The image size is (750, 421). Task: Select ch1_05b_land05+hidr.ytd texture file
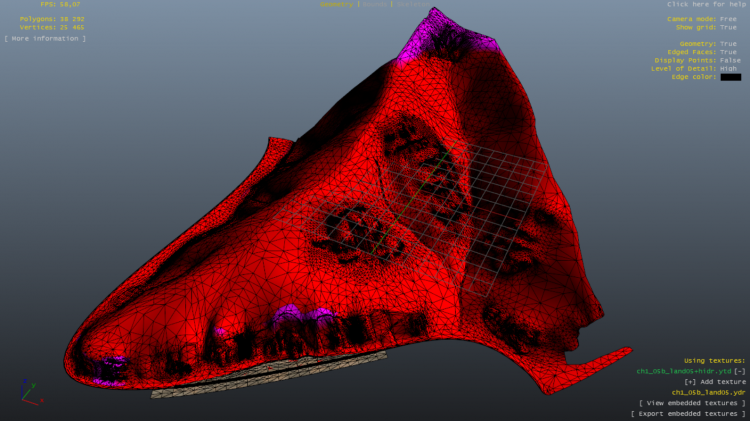684,371
